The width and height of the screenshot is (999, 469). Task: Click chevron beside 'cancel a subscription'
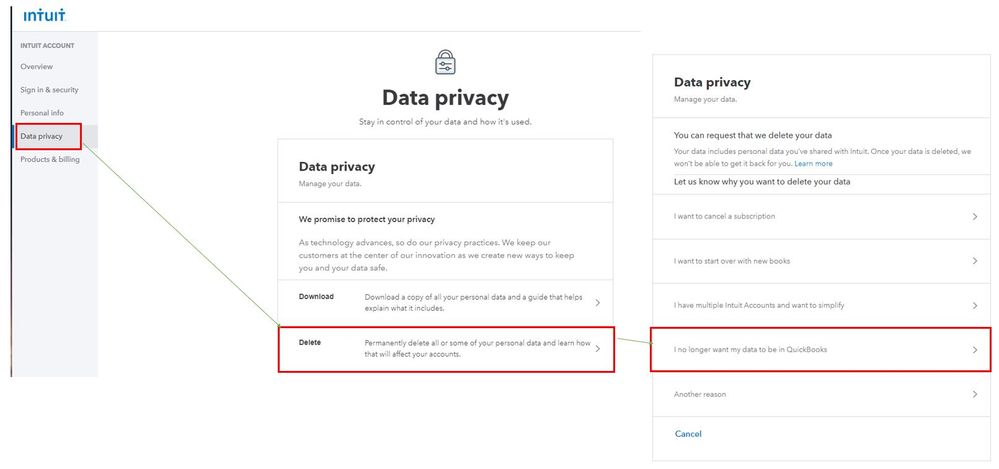pyautogui.click(x=974, y=216)
